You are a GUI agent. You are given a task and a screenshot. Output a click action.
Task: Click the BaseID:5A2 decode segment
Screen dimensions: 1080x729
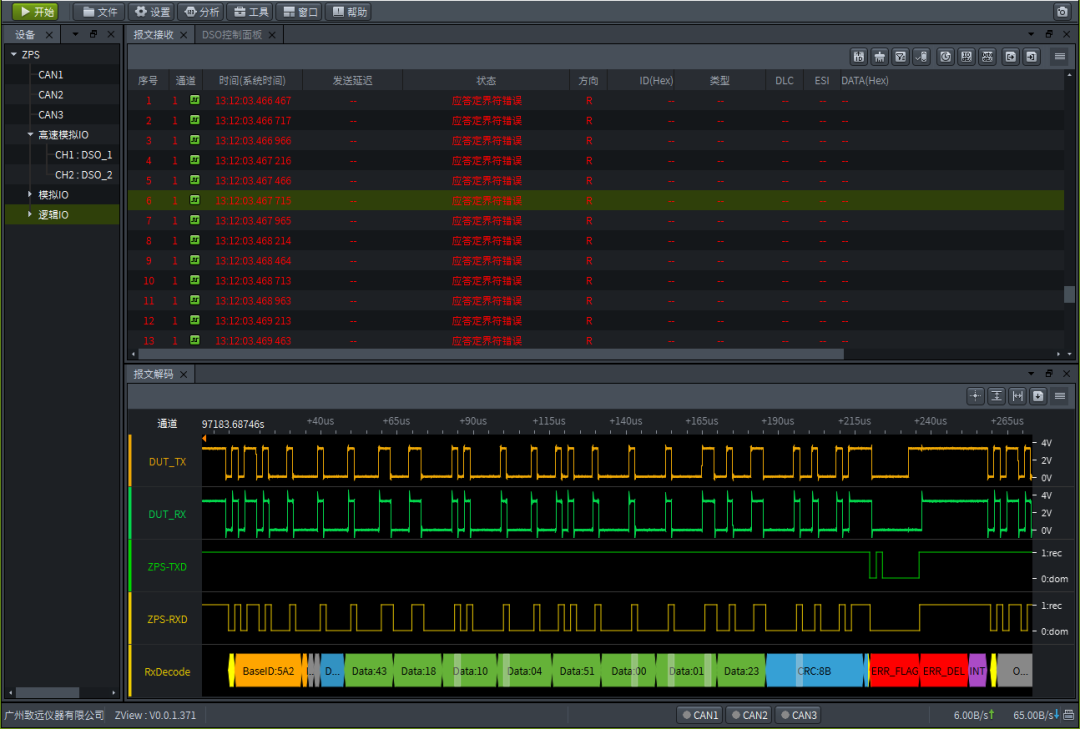tap(268, 671)
